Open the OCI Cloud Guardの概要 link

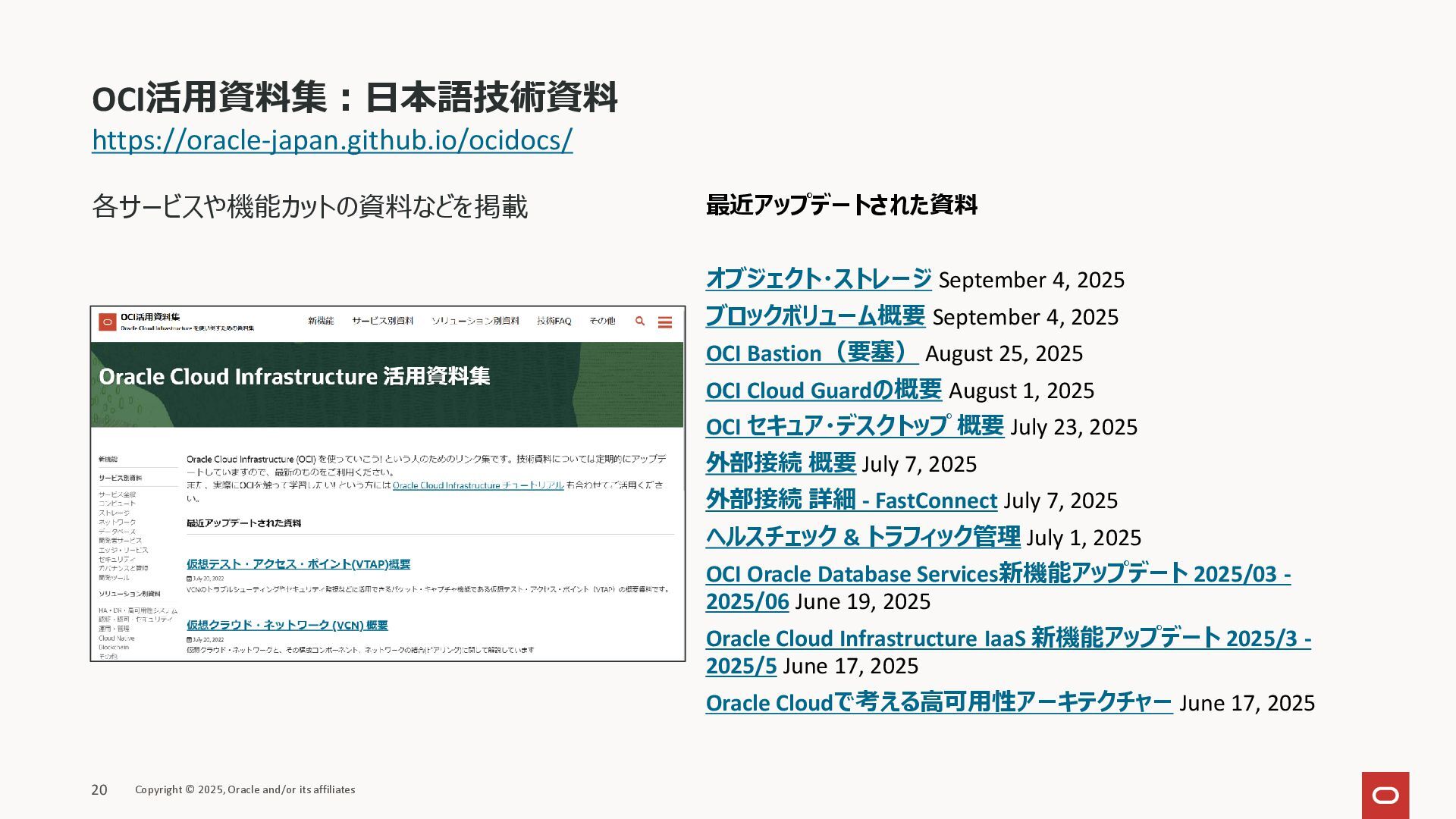coord(824,390)
